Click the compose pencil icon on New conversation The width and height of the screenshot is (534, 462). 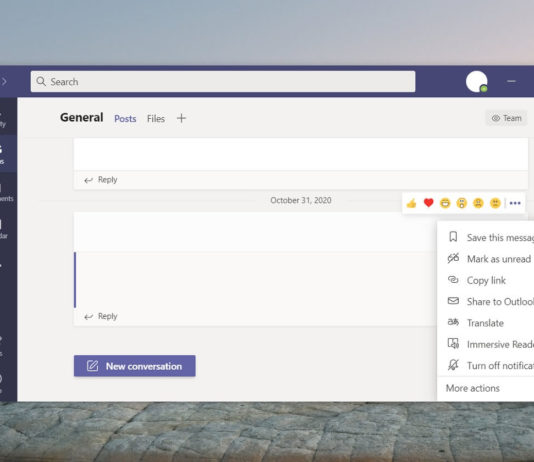92,366
